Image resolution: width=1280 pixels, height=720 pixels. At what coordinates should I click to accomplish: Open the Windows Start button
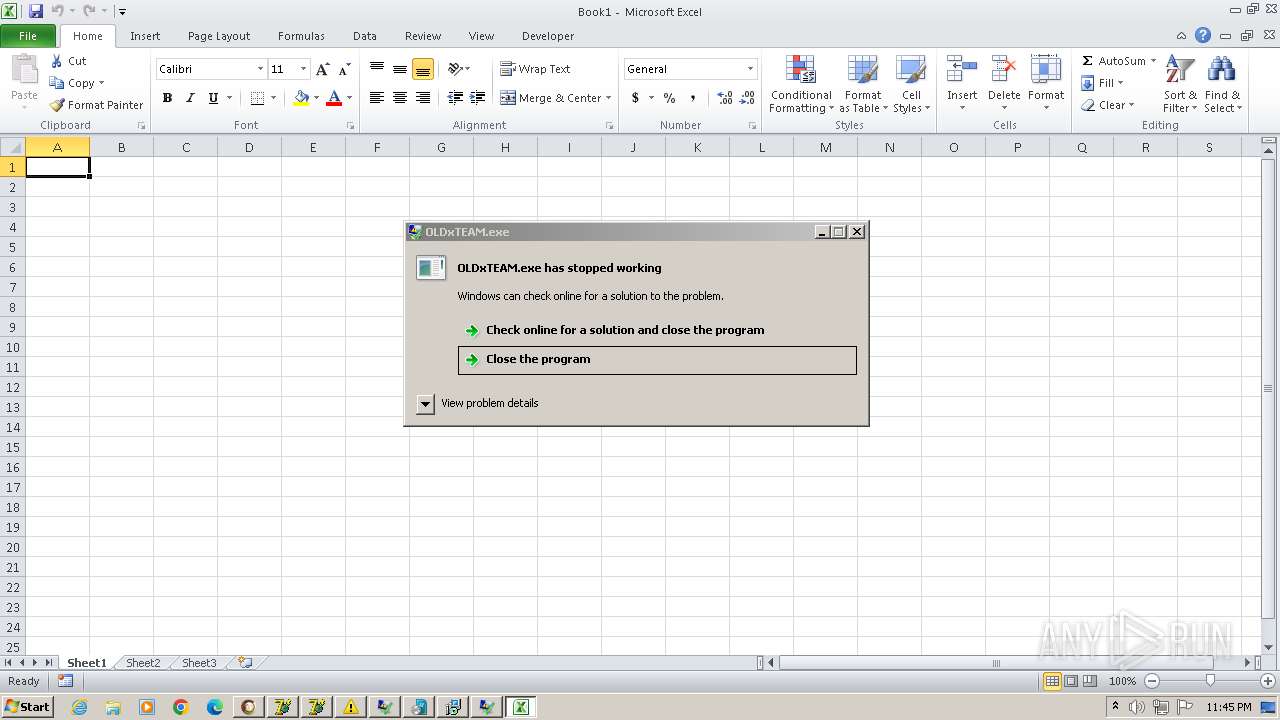pos(27,707)
